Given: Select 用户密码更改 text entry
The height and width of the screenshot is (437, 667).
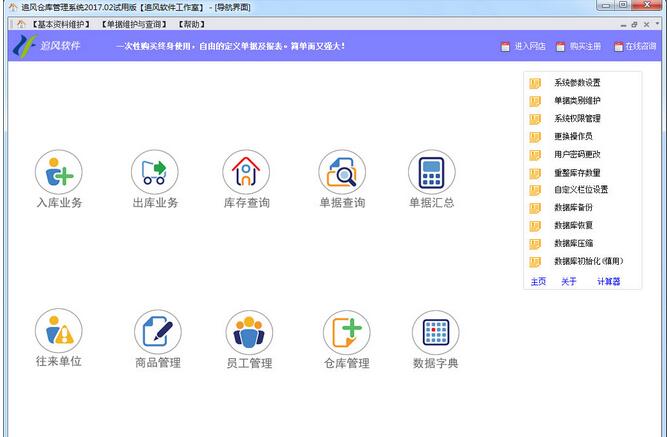Looking at the screenshot, I should click(577, 154).
